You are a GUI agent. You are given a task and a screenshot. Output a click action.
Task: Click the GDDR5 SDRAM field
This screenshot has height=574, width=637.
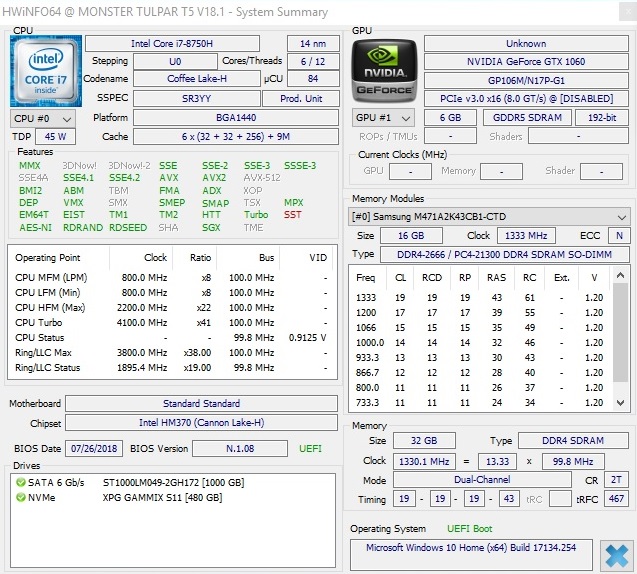527,118
